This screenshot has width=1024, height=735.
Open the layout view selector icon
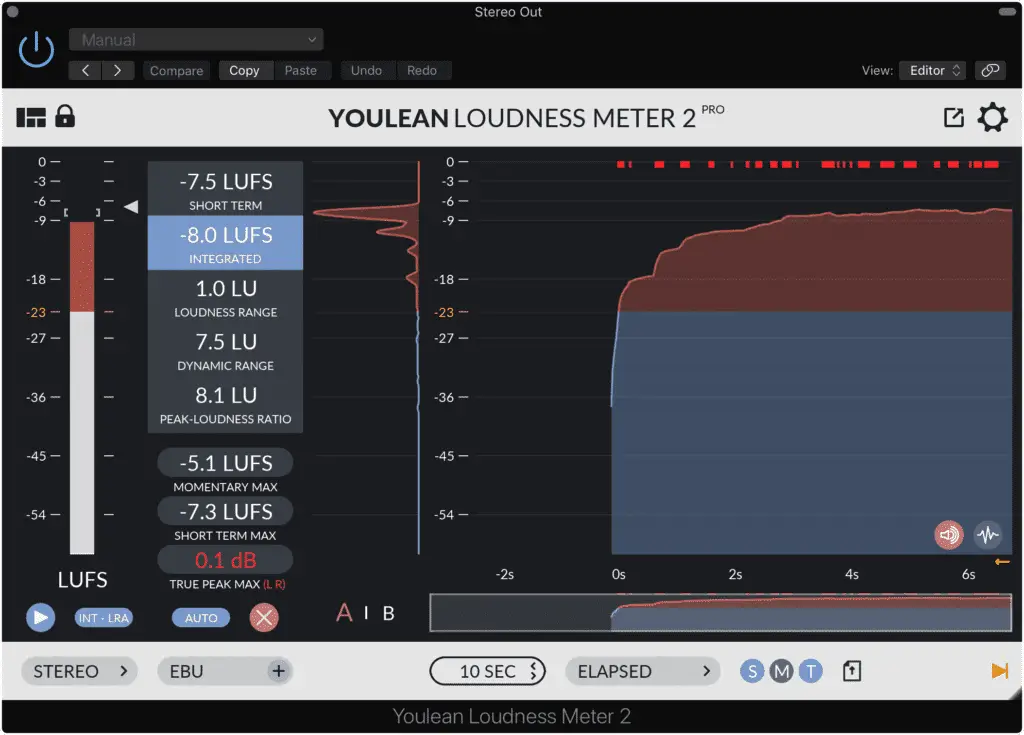31,118
